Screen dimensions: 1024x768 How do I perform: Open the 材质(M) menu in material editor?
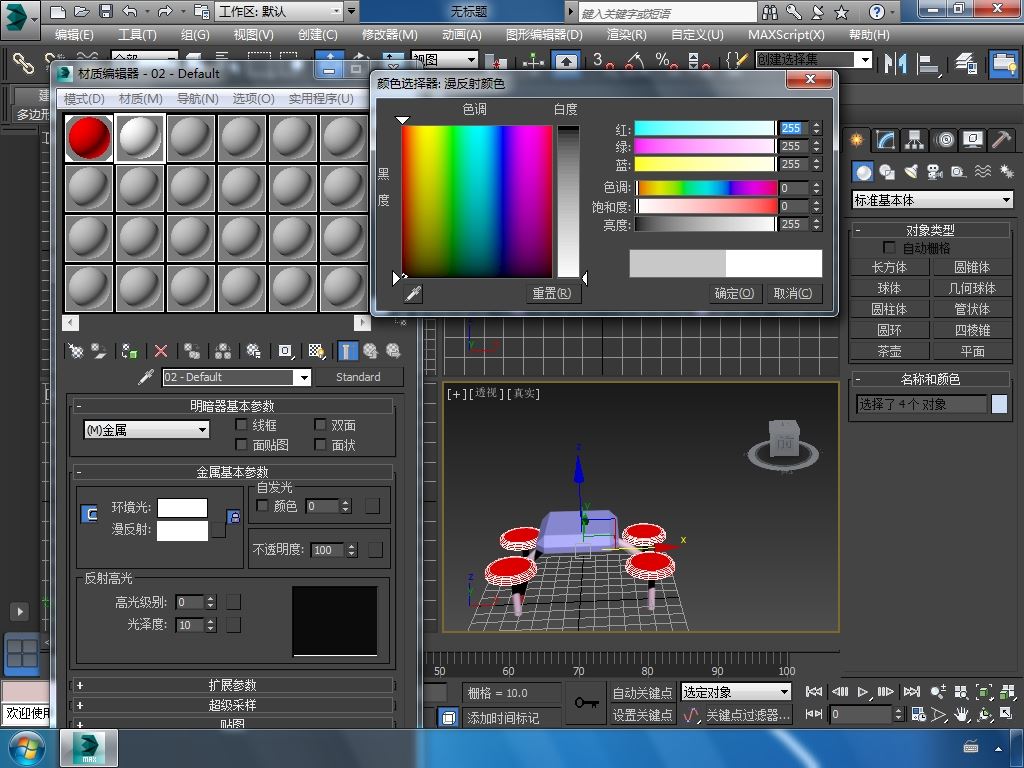point(140,99)
